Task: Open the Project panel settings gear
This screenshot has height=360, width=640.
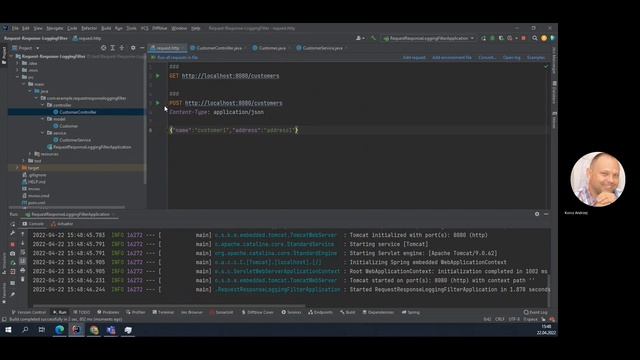Action: [133, 48]
